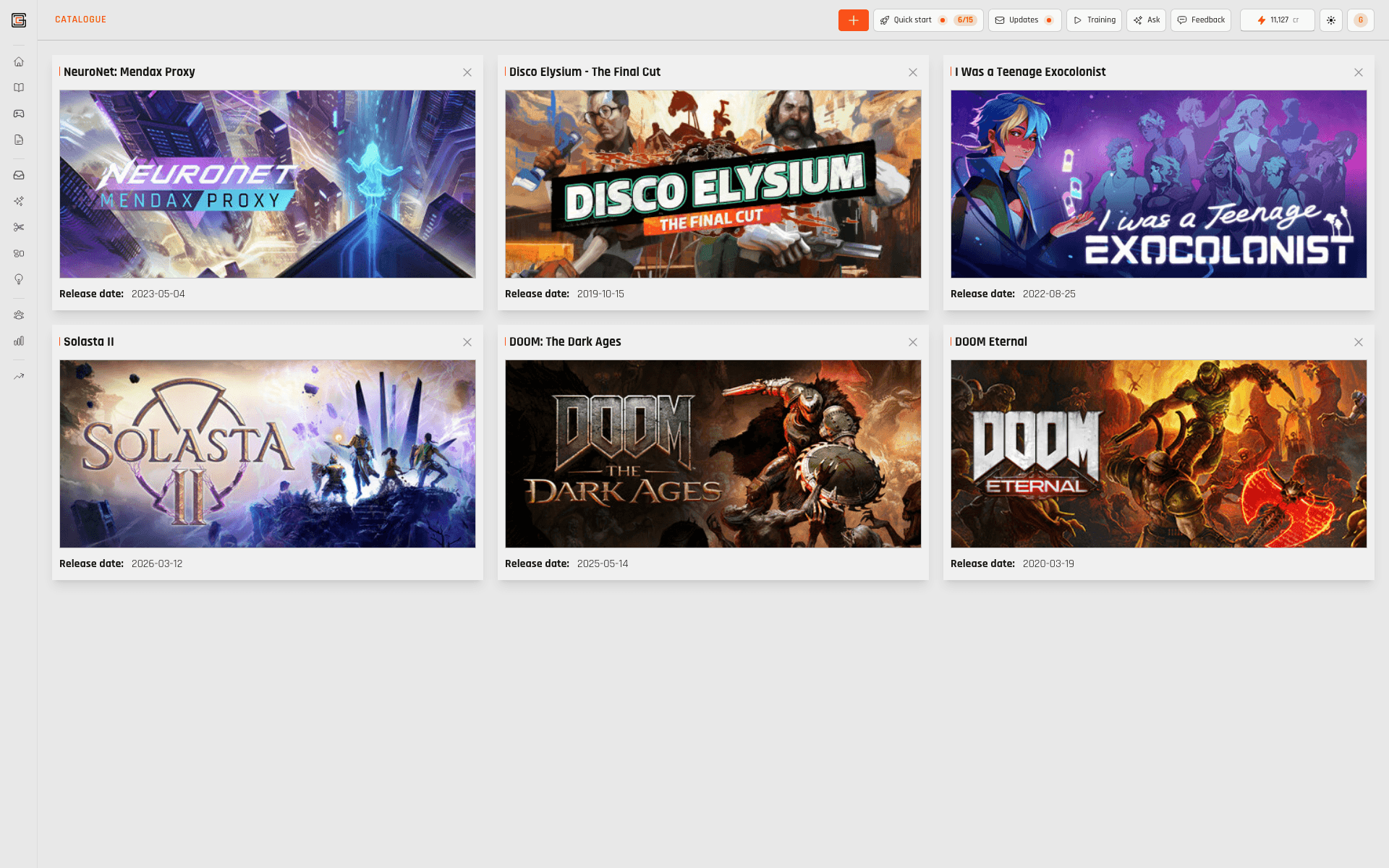Open the 11,127 credits indicator
The height and width of the screenshot is (868, 1389).
click(x=1277, y=20)
